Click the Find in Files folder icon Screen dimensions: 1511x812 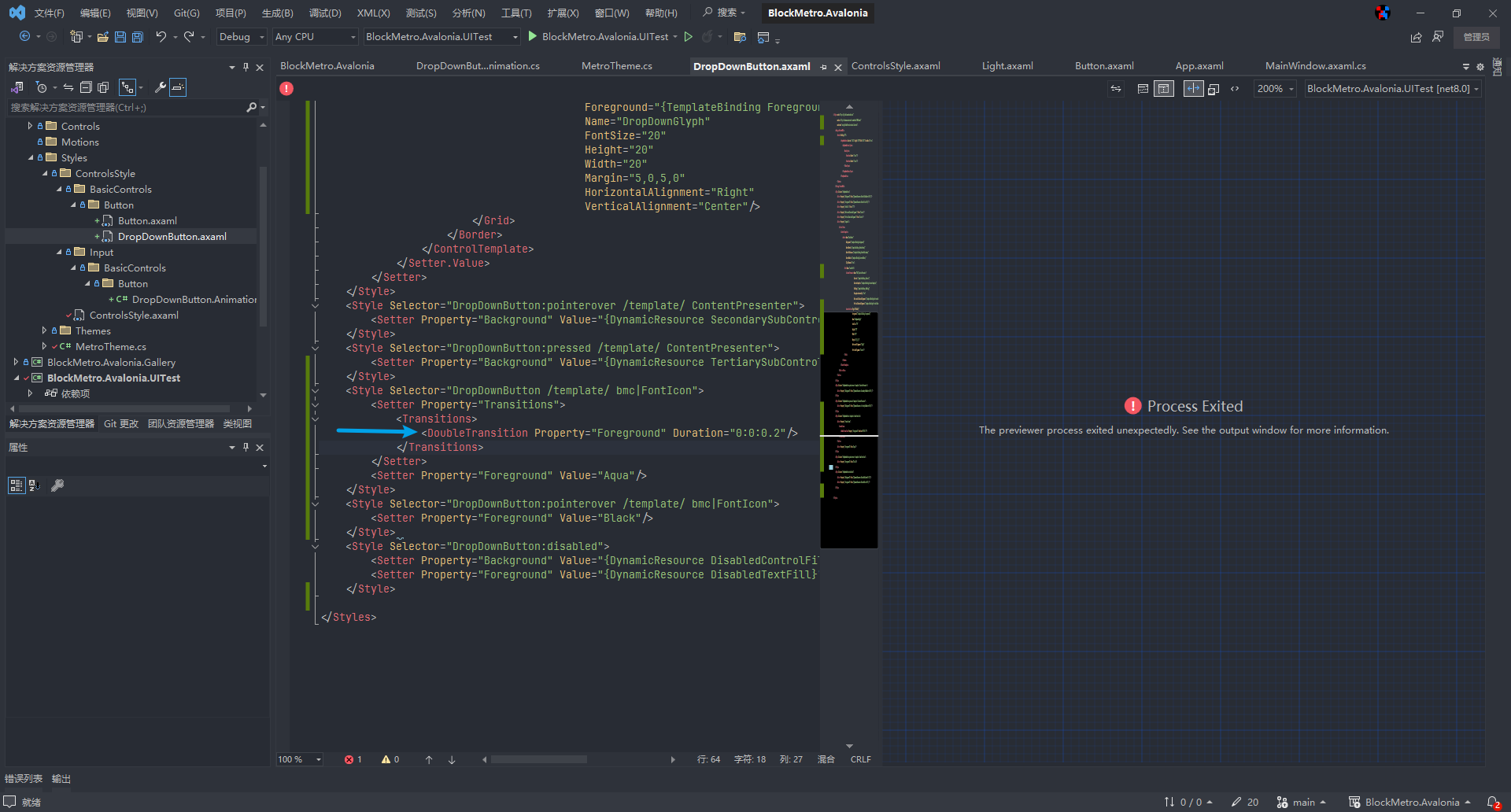pos(740,37)
